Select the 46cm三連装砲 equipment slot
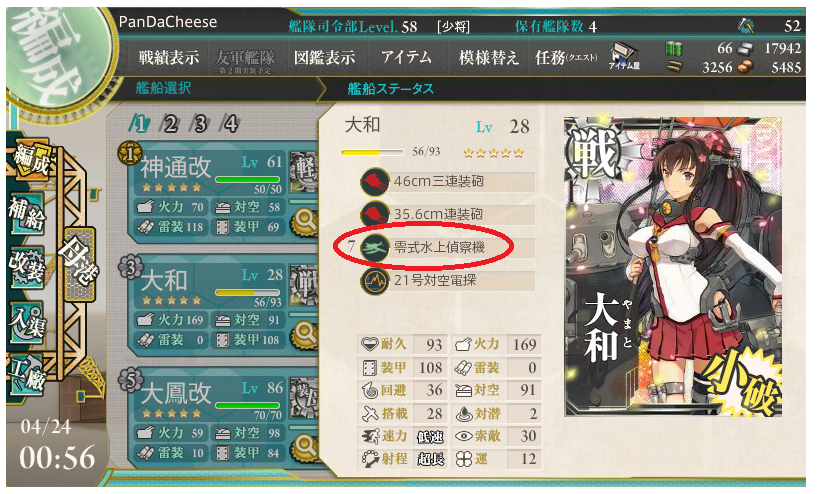 tap(447, 182)
